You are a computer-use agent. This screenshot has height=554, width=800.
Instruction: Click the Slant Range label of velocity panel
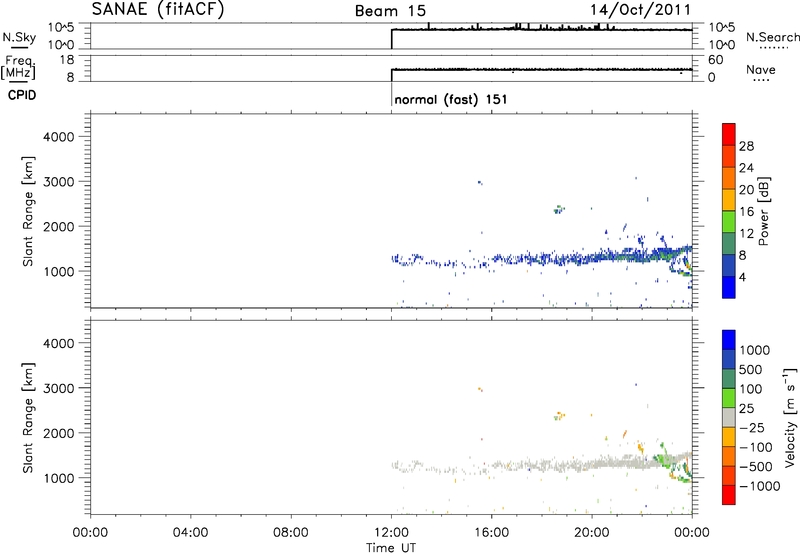[28, 418]
